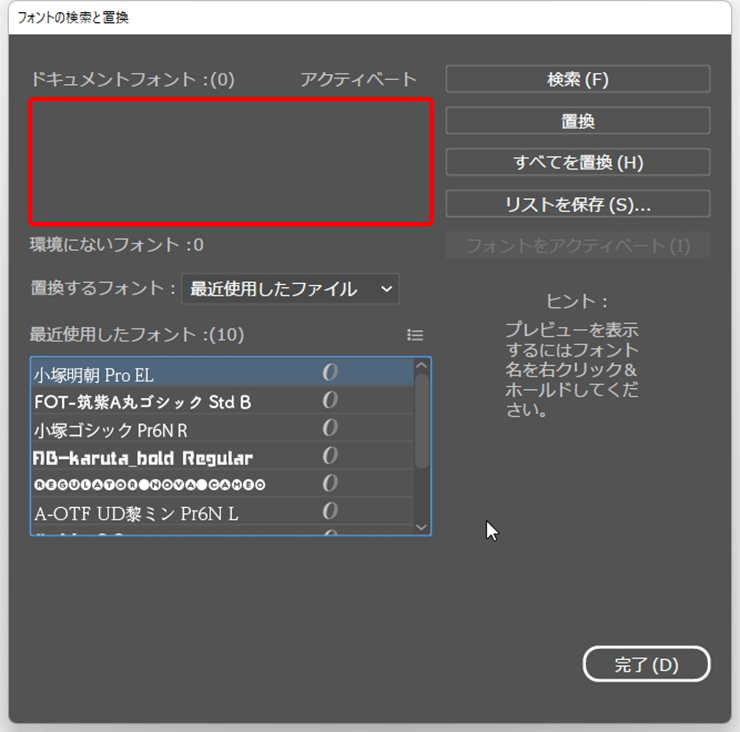Open リストを保存 (S)... dialog
The image size is (740, 732).
(x=577, y=204)
